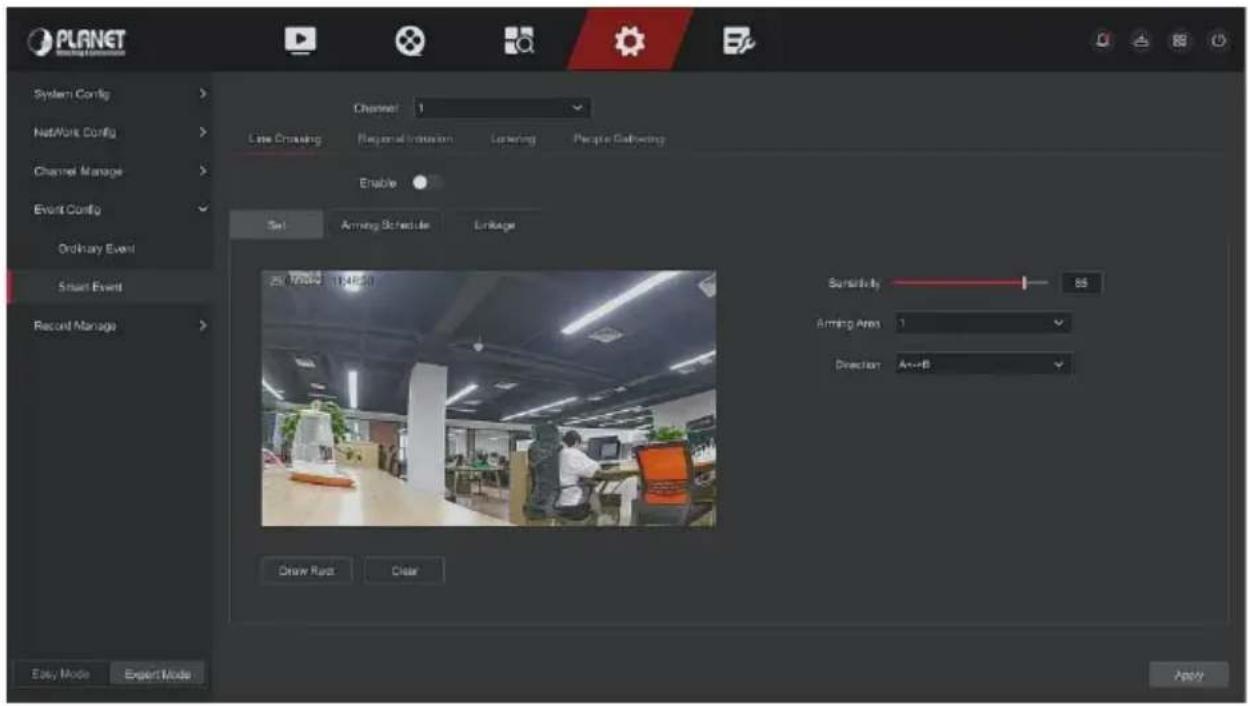This screenshot has height=706, width=1248.
Task: Click the Sensitivity slider handle
Action: (x=1026, y=284)
